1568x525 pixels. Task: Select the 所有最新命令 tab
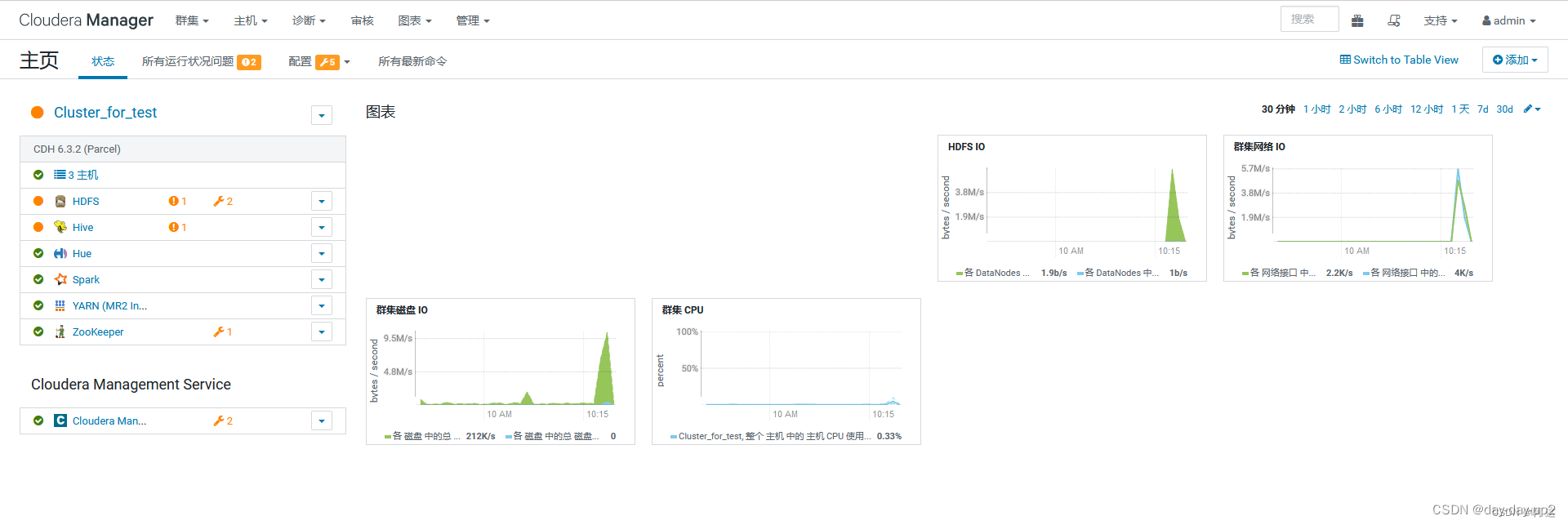412,61
